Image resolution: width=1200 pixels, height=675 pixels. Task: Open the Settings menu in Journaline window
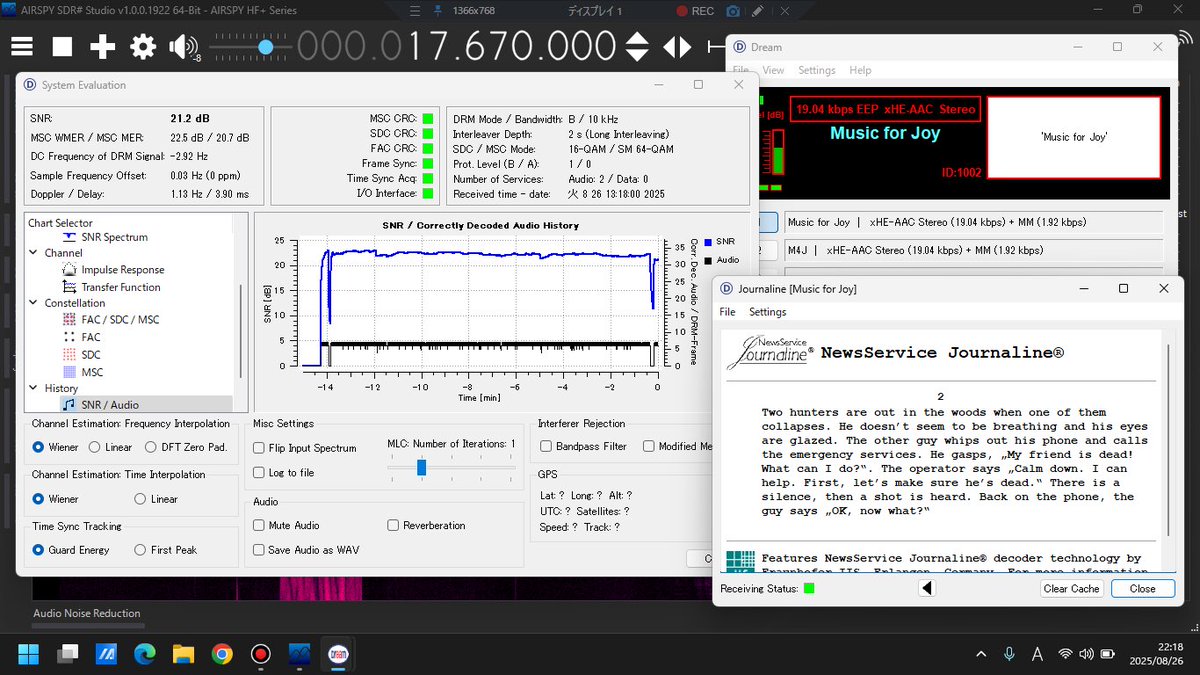[x=768, y=312]
